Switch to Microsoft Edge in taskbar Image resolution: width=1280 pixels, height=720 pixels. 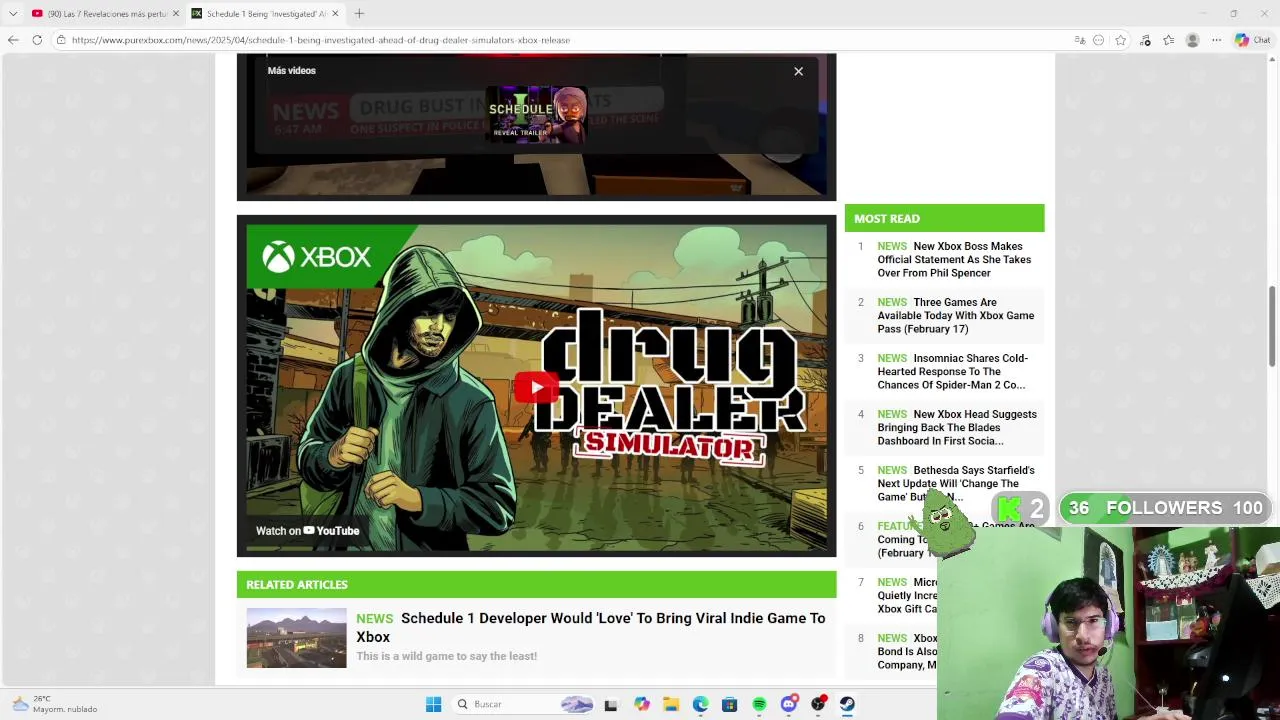(x=700, y=705)
